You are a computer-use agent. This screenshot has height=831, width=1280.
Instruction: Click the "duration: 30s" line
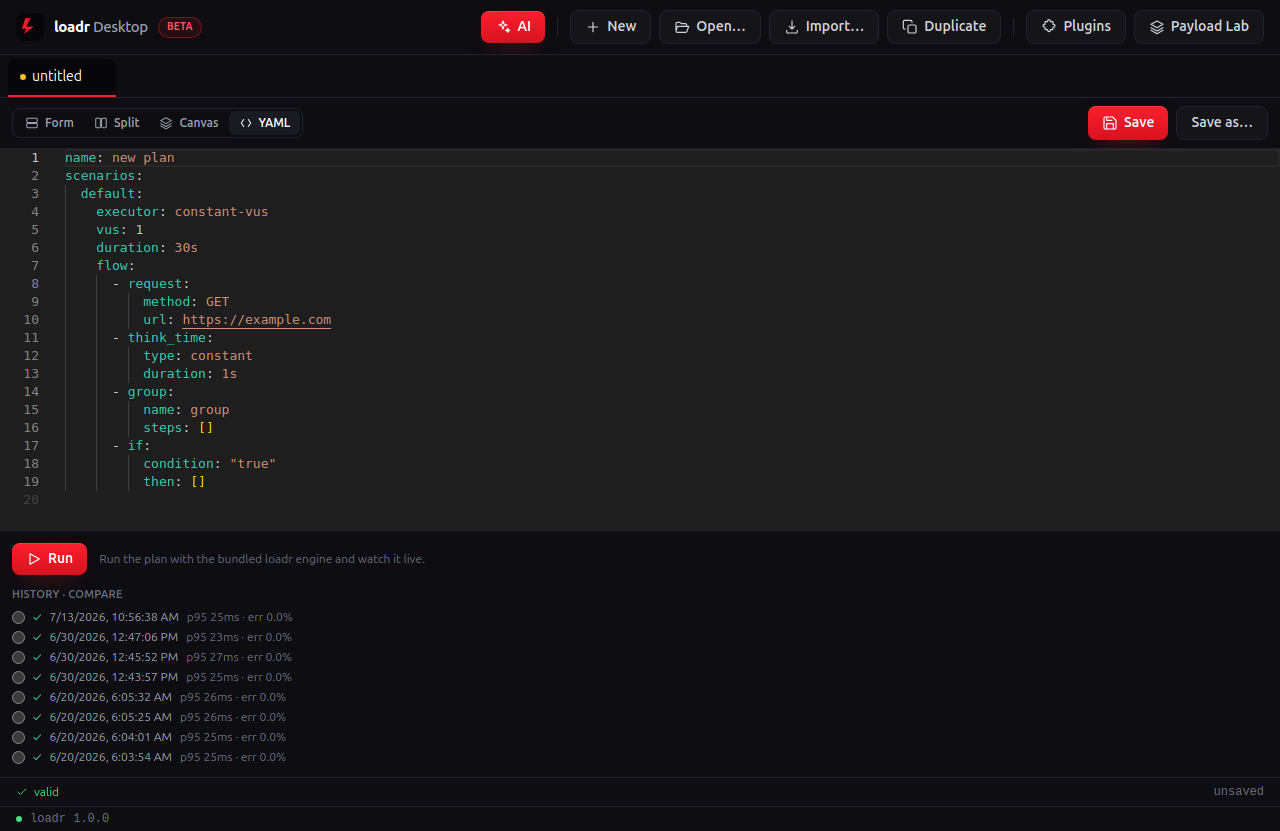tap(147, 248)
